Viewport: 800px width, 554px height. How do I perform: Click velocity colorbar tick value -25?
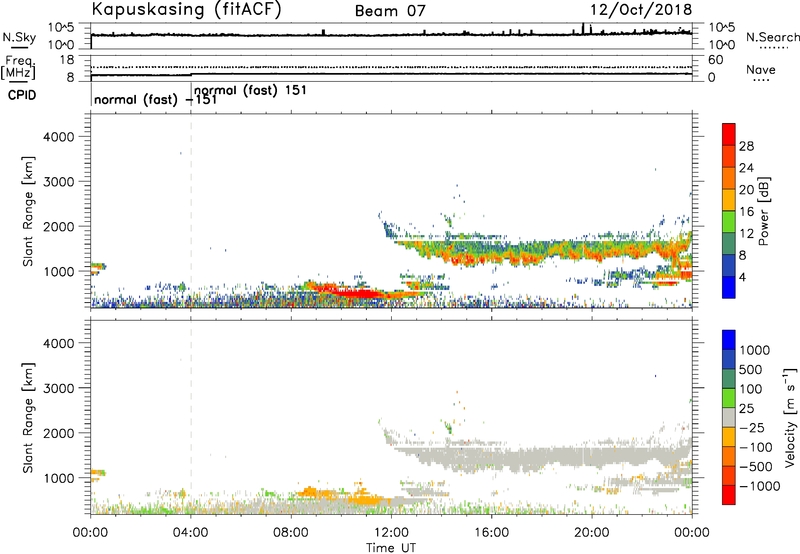tap(752, 428)
